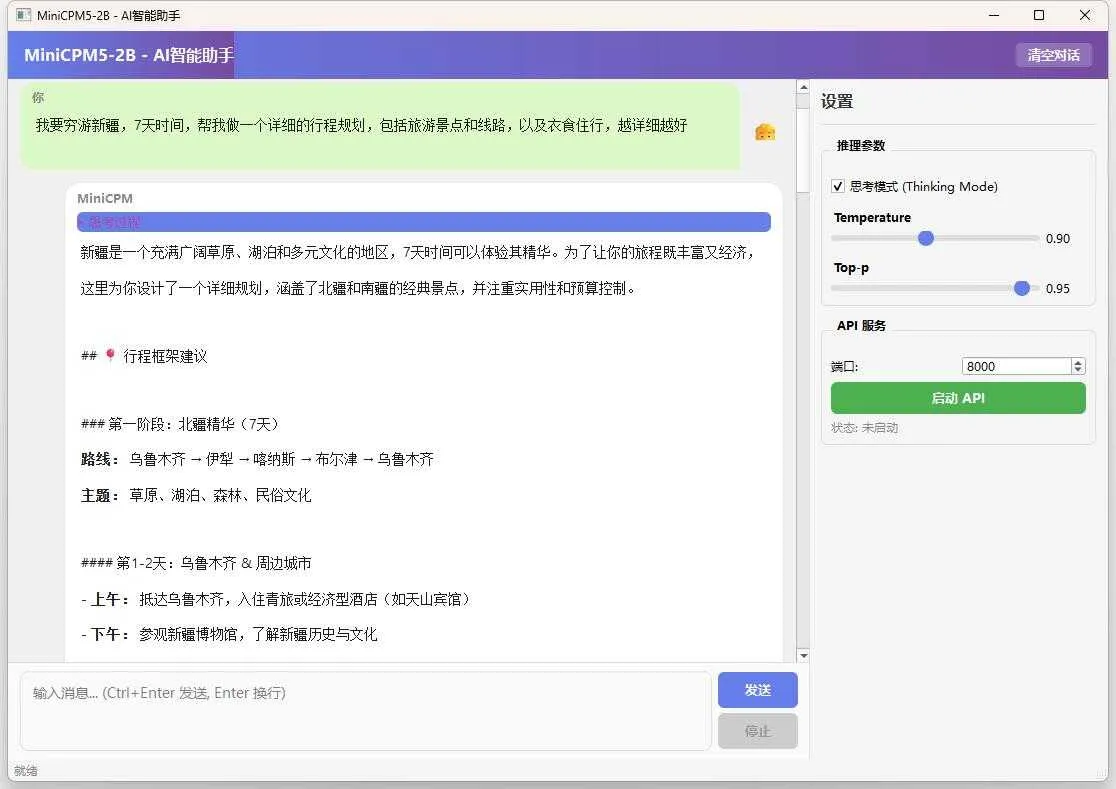Screen dimensions: 1116x789
Task: Click the 就绪 status bar text
Action: [26, 771]
